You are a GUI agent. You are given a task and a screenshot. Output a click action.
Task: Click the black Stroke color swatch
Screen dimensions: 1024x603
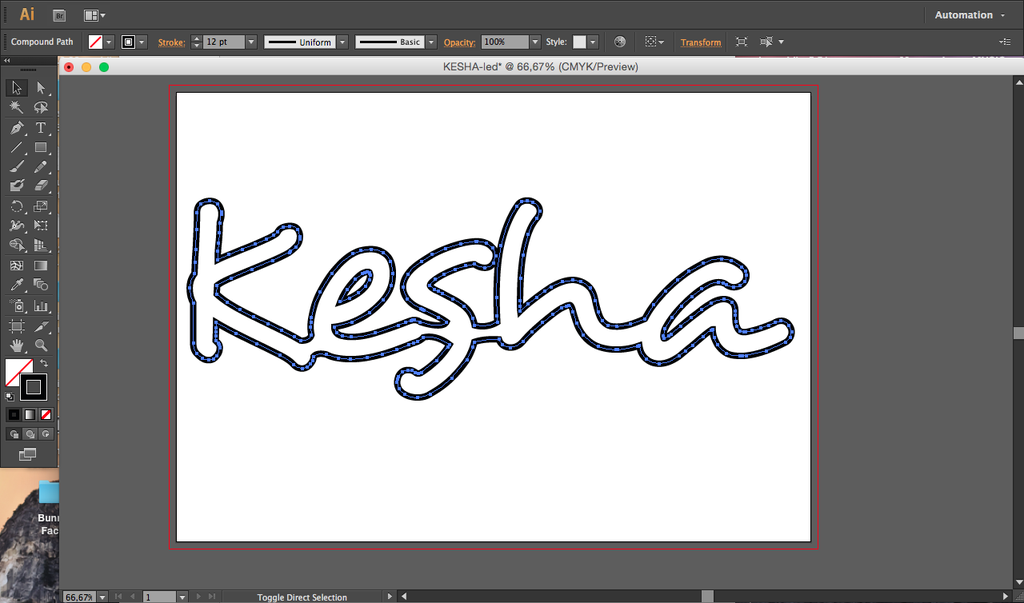(33, 387)
